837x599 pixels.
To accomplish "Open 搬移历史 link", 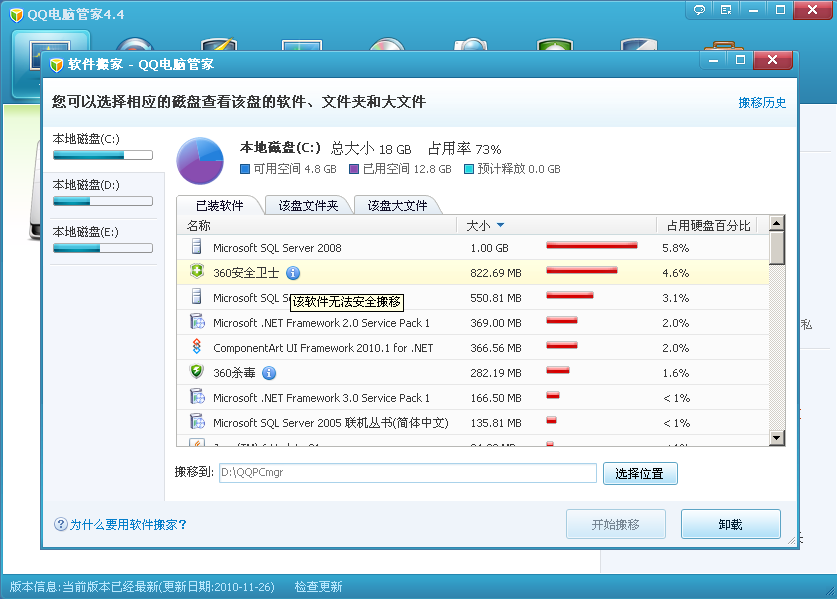I will [762, 103].
